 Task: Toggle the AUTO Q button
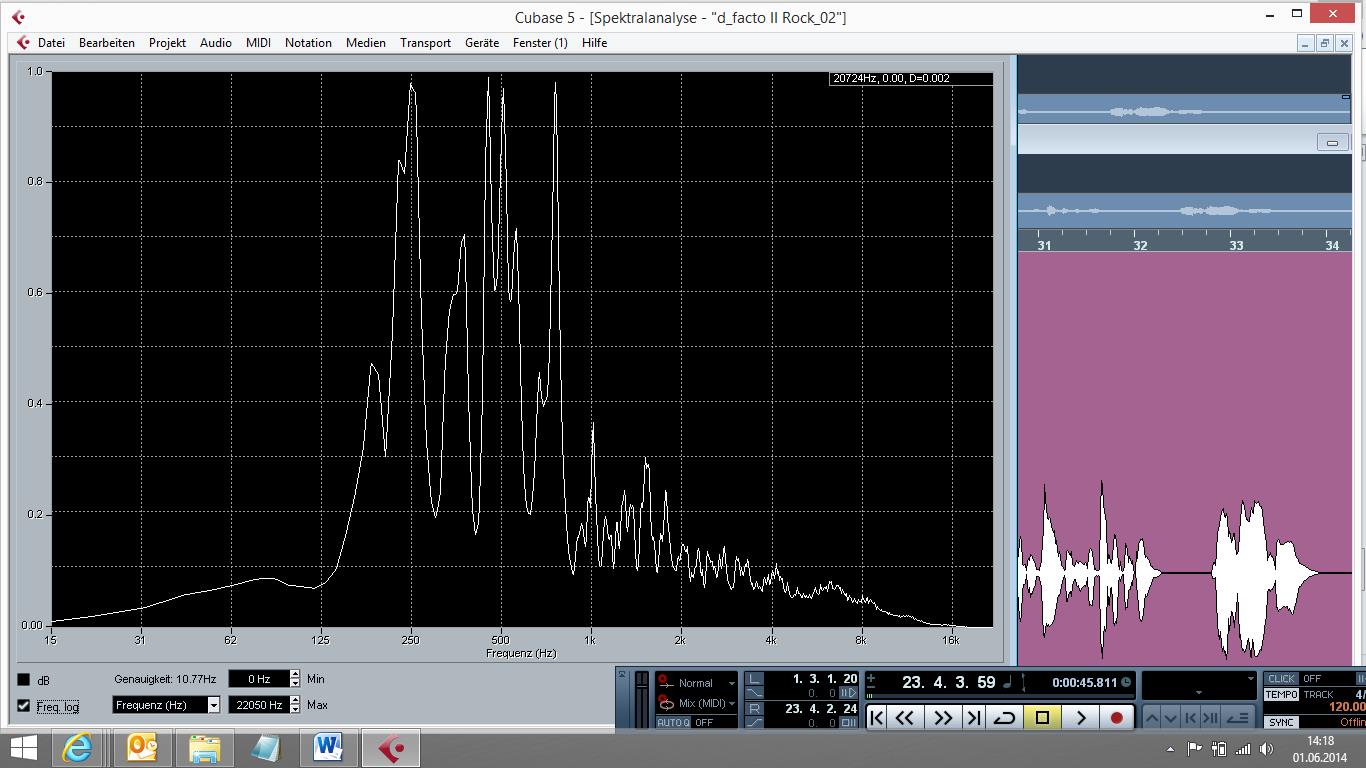click(674, 722)
